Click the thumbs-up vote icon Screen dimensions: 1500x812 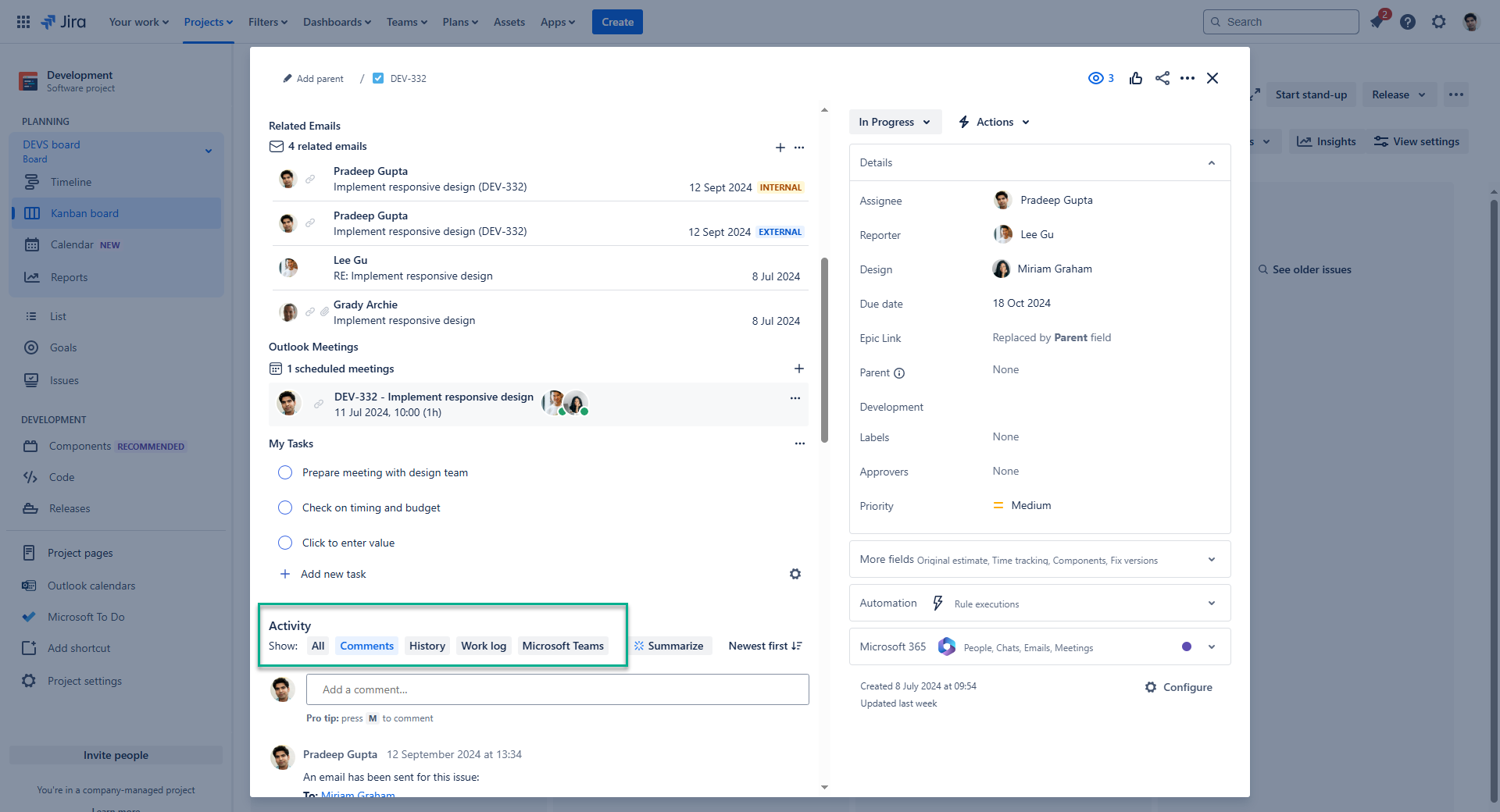(1136, 78)
